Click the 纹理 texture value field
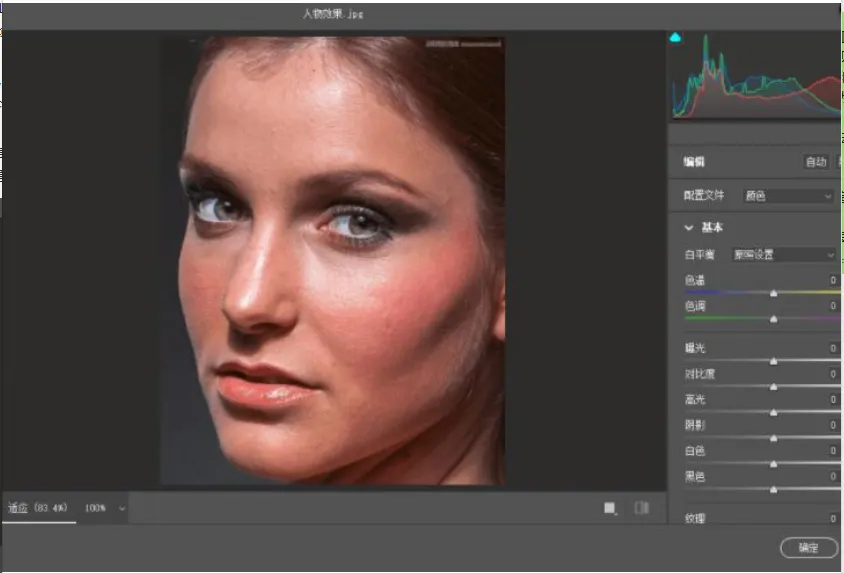This screenshot has width=844, height=573. point(832,518)
